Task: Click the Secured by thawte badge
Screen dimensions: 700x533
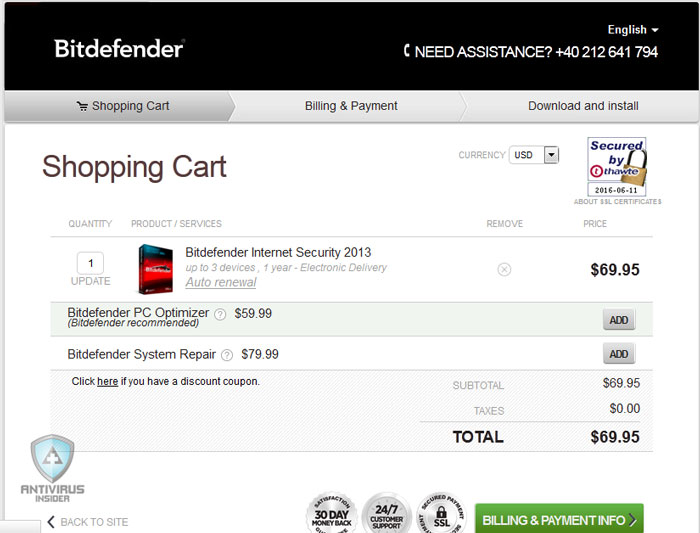Action: pyautogui.click(x=617, y=167)
